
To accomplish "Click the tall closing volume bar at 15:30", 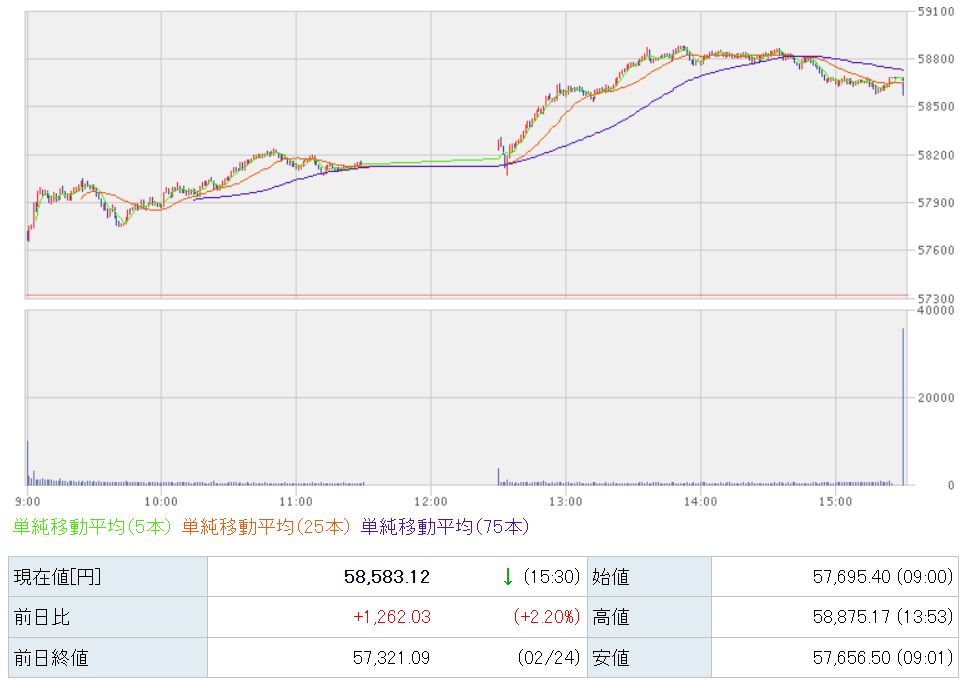I will (x=903, y=410).
